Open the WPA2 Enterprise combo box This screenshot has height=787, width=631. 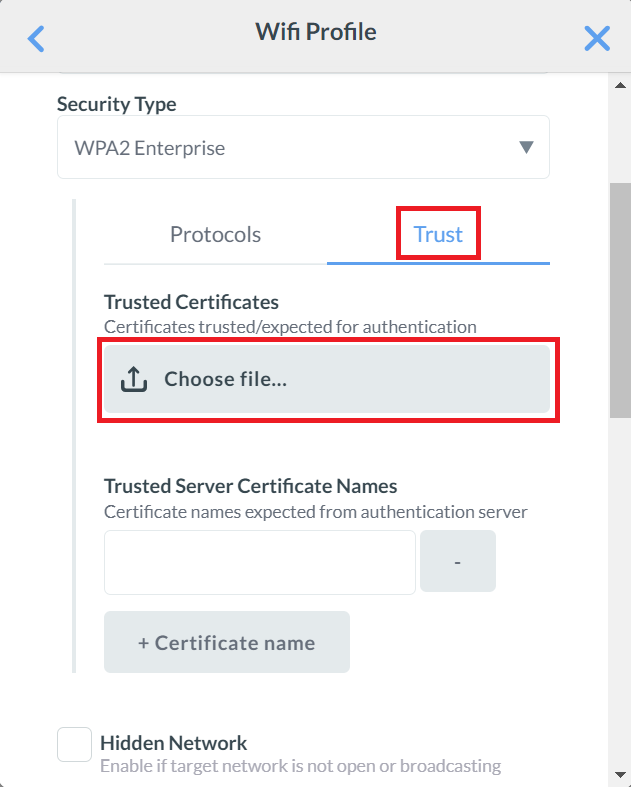(x=290, y=148)
